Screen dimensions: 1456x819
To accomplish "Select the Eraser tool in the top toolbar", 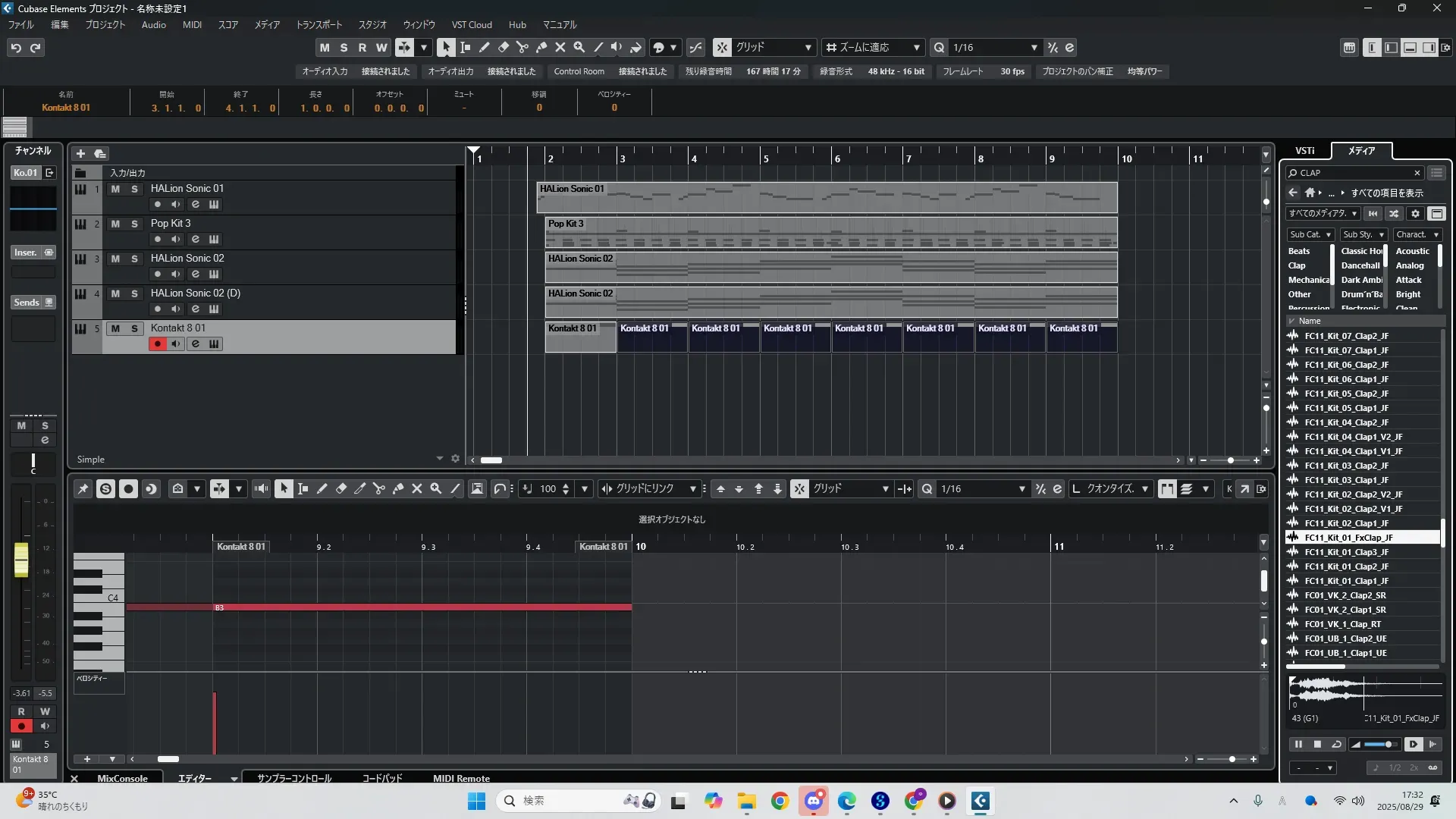I will pyautogui.click(x=503, y=47).
